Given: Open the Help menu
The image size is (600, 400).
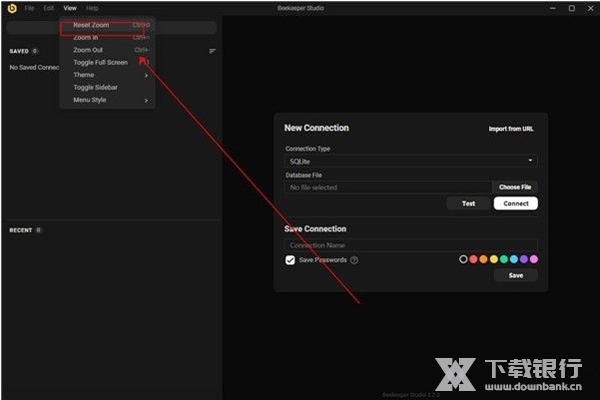Looking at the screenshot, I should pyautogui.click(x=92, y=8).
